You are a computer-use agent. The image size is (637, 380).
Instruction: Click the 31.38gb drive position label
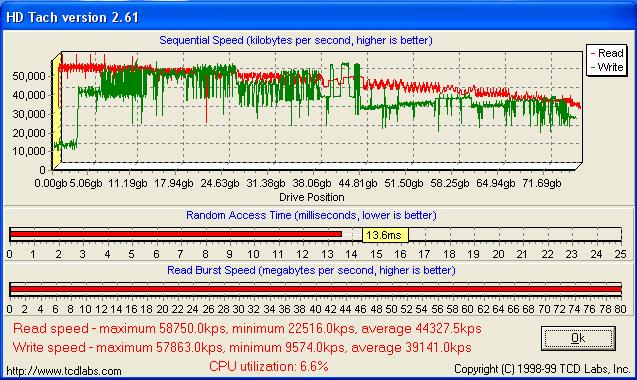pos(266,183)
